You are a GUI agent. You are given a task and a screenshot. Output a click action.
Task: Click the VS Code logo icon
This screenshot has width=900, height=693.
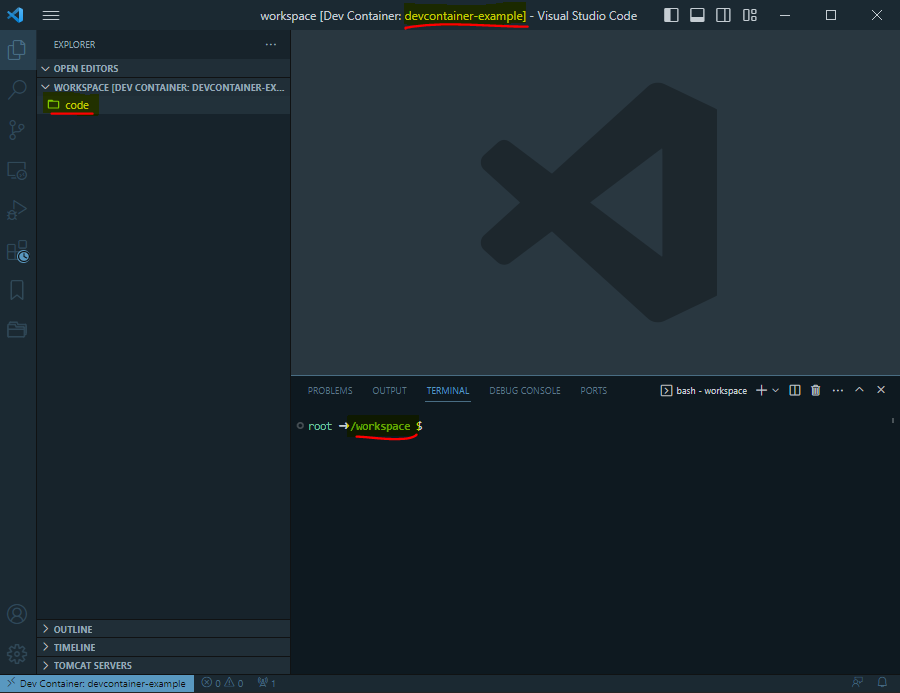pos(15,15)
